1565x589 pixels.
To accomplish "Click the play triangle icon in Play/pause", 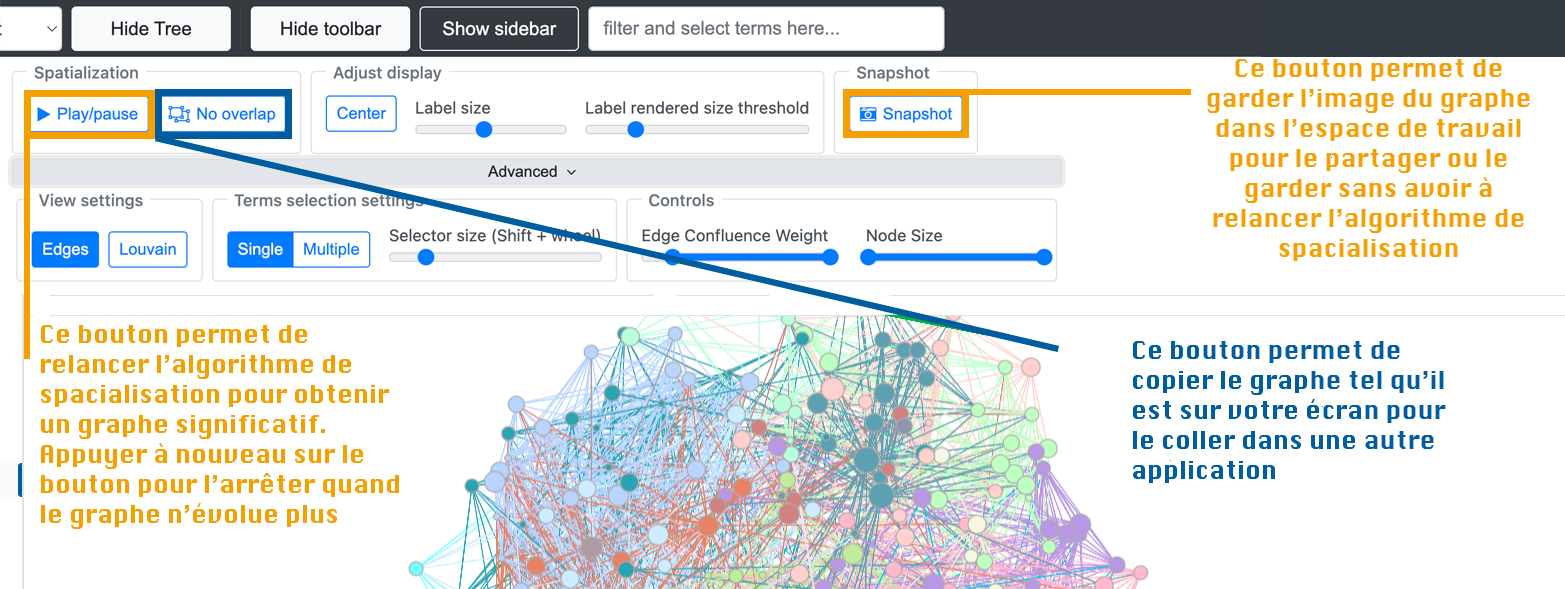I will click(x=44, y=115).
